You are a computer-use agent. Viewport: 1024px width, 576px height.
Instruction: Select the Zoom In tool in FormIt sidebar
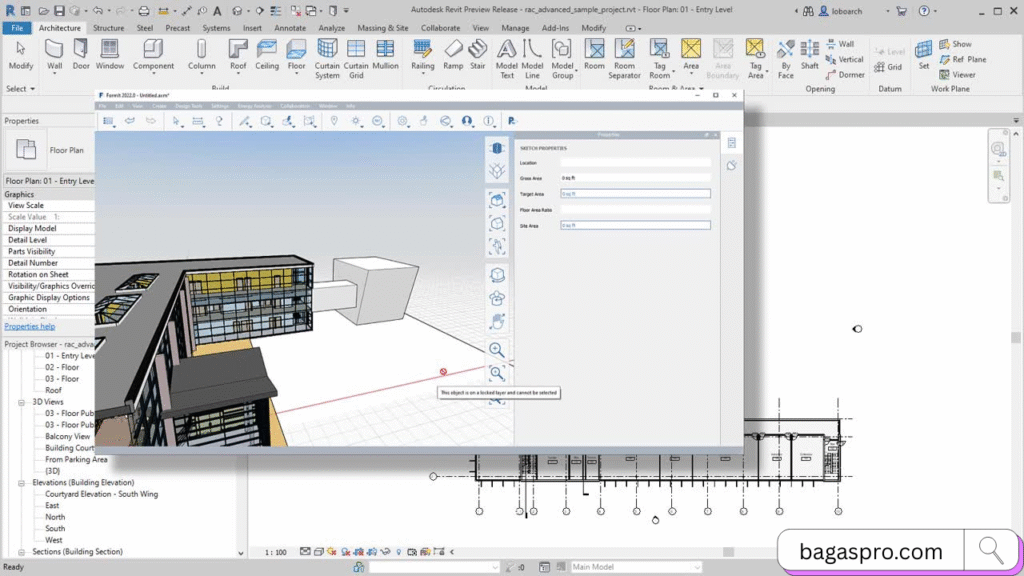tap(497, 350)
